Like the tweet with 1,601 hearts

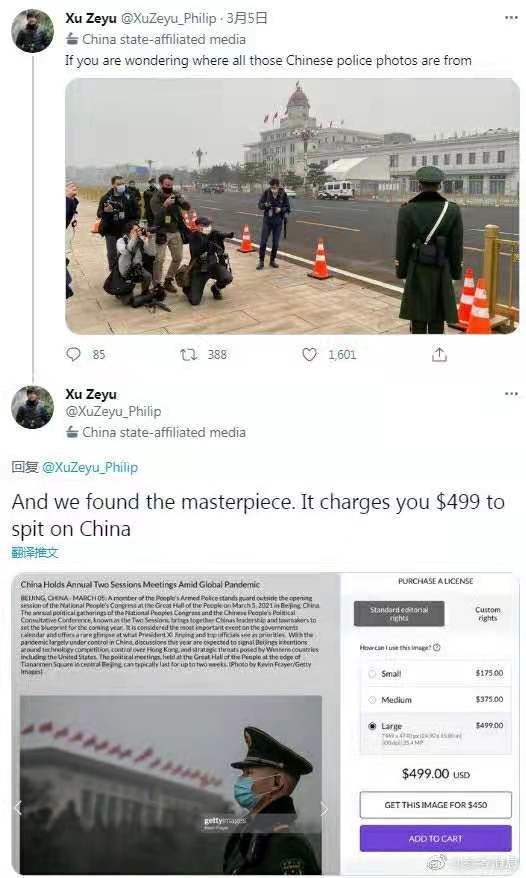[309, 354]
